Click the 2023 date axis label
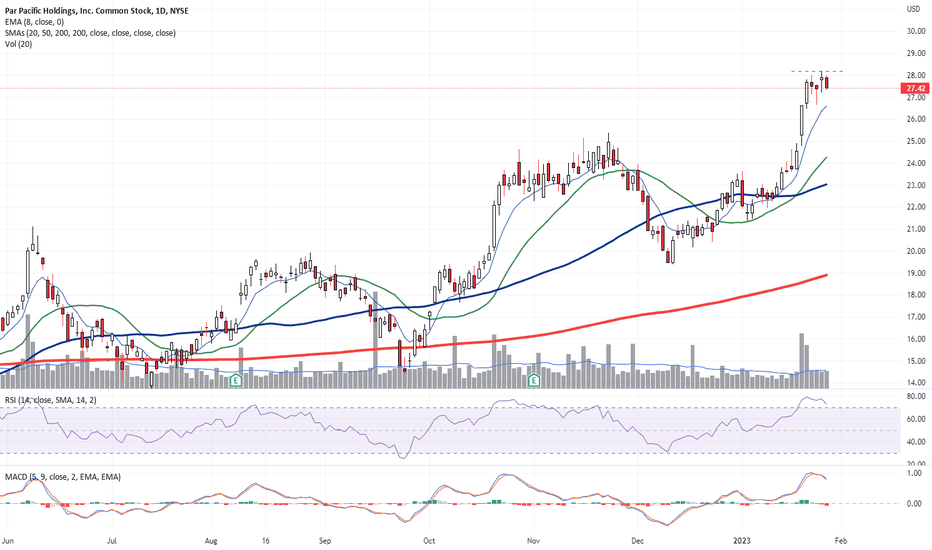 click(742, 541)
